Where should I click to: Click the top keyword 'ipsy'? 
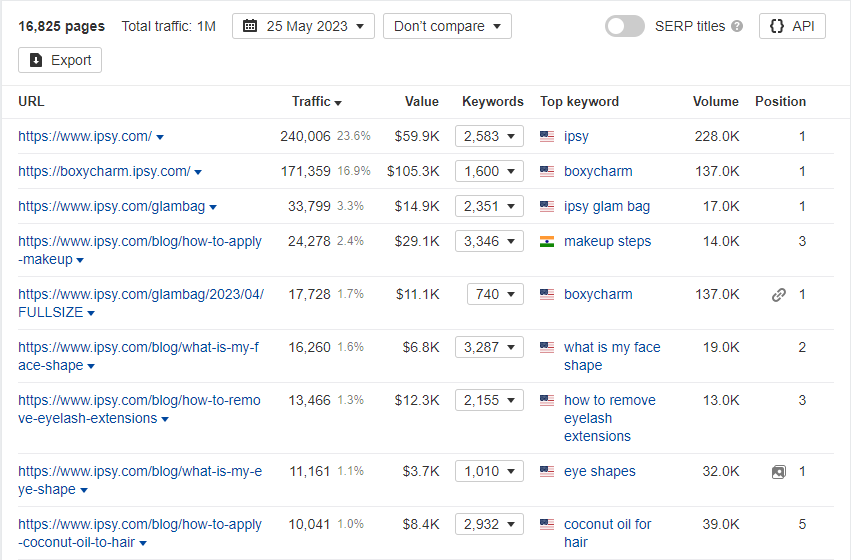pos(576,136)
